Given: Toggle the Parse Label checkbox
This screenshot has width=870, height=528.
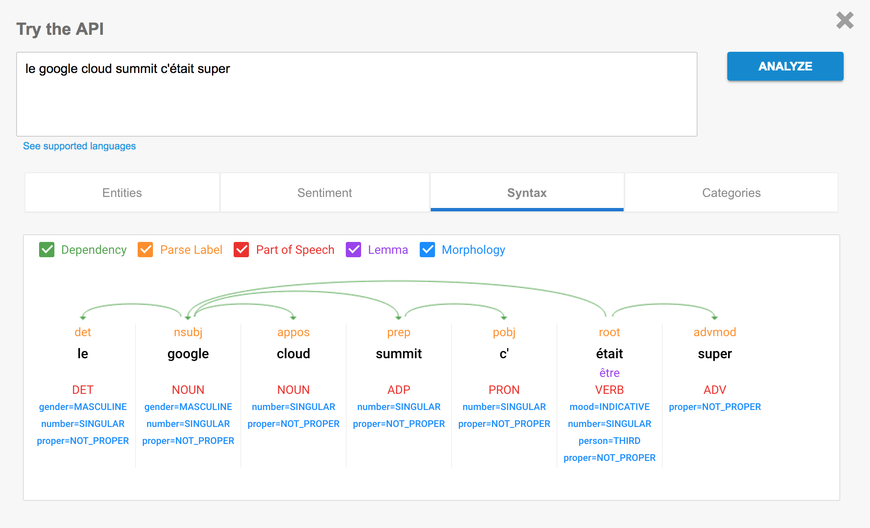Looking at the screenshot, I should coord(146,250).
